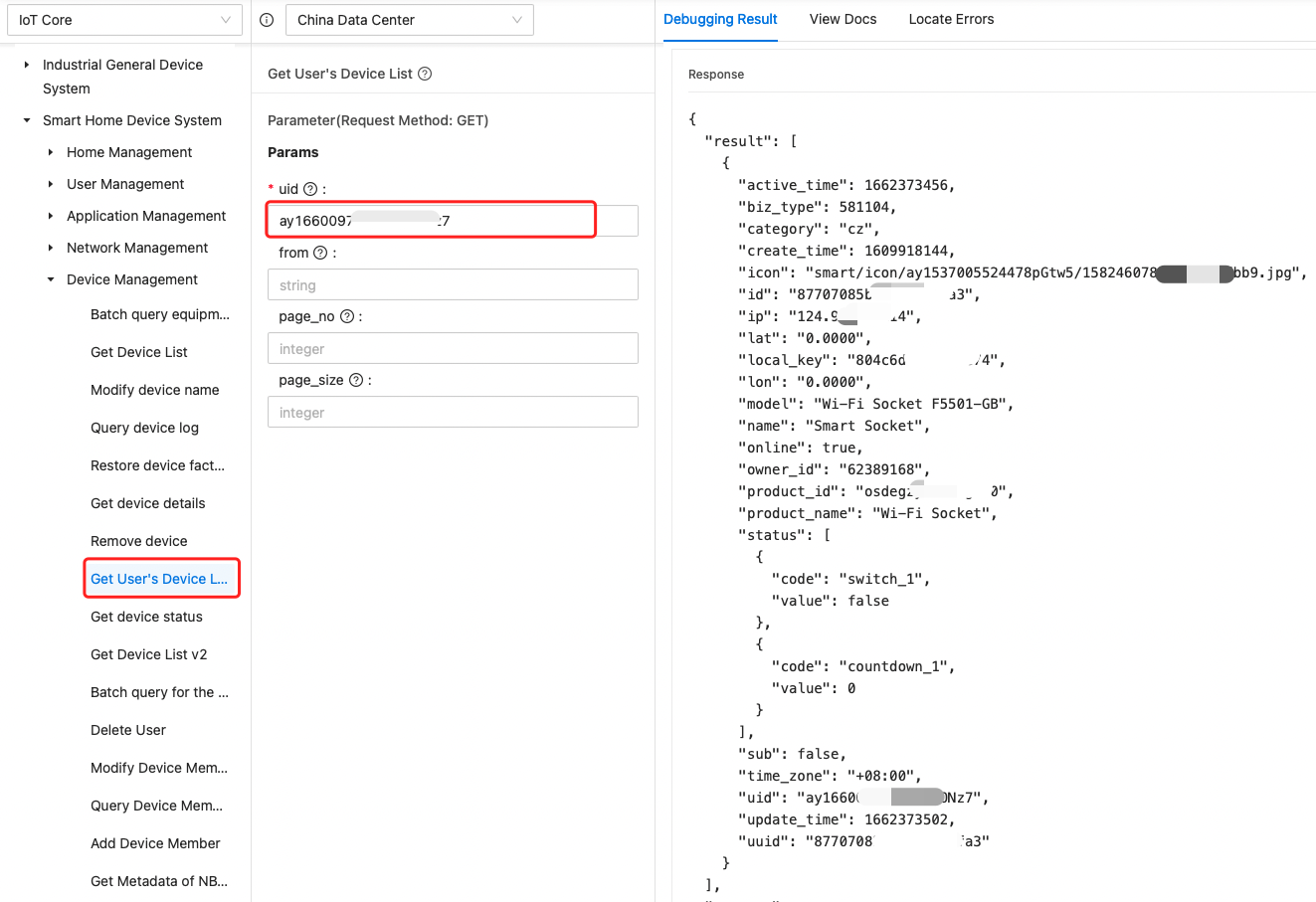Click help icon next to Get User's Device List title

point(425,74)
